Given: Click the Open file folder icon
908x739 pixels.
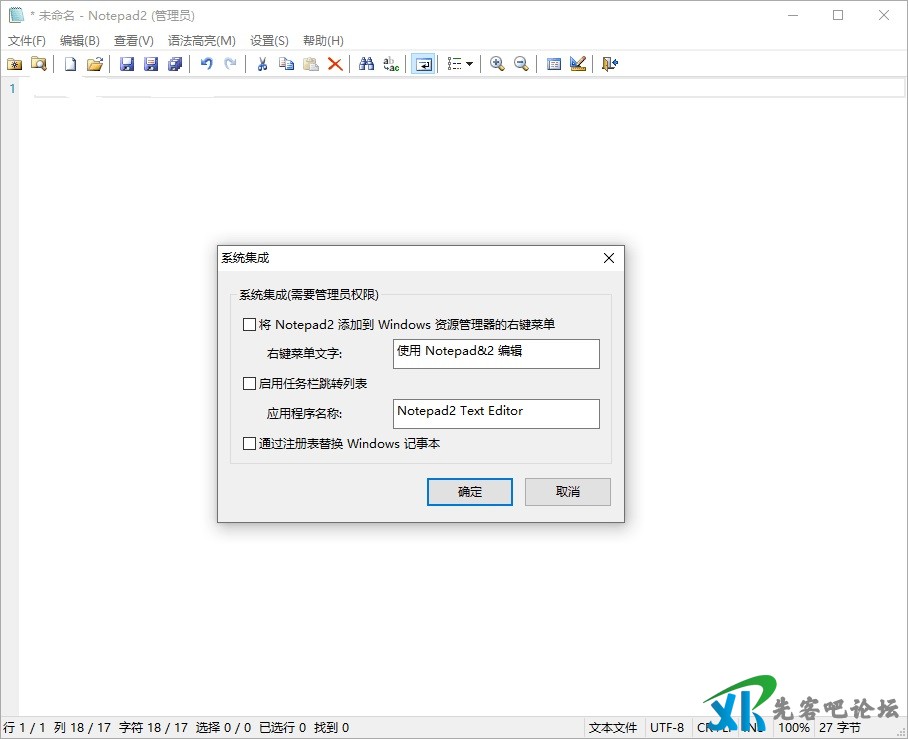Looking at the screenshot, I should (x=95, y=64).
